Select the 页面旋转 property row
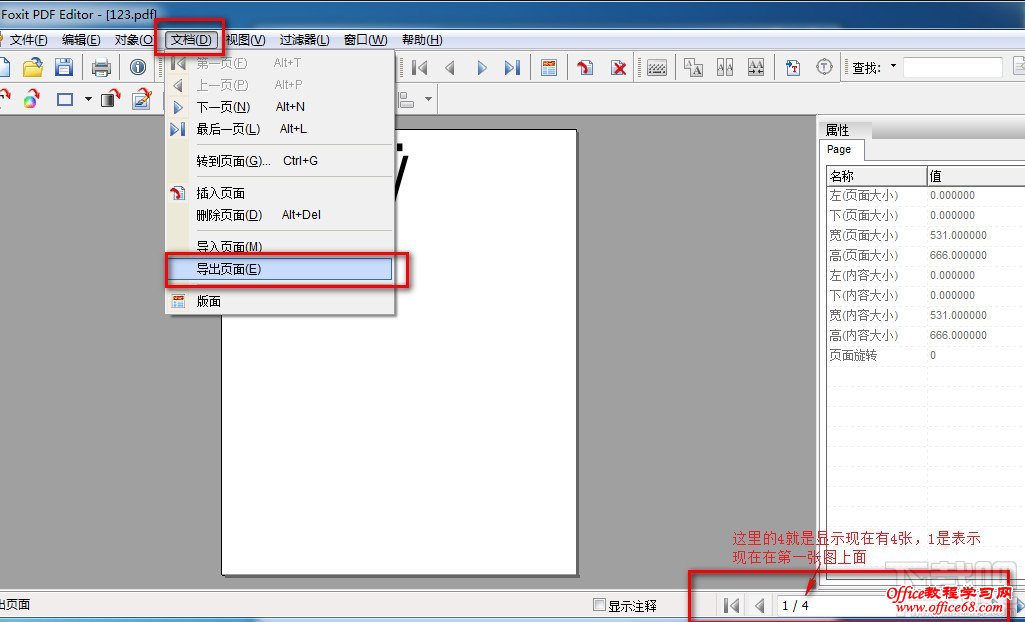The width and height of the screenshot is (1025, 622). coord(926,355)
